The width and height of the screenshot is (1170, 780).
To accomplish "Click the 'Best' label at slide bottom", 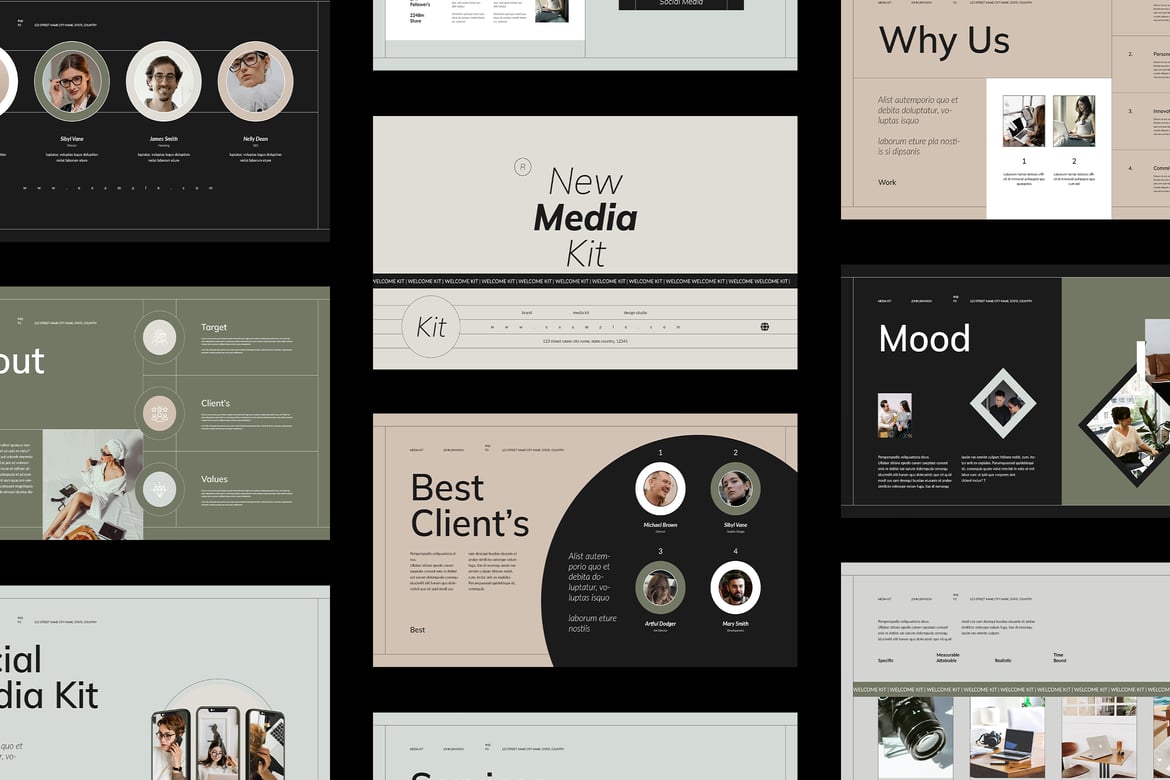I will [x=417, y=630].
